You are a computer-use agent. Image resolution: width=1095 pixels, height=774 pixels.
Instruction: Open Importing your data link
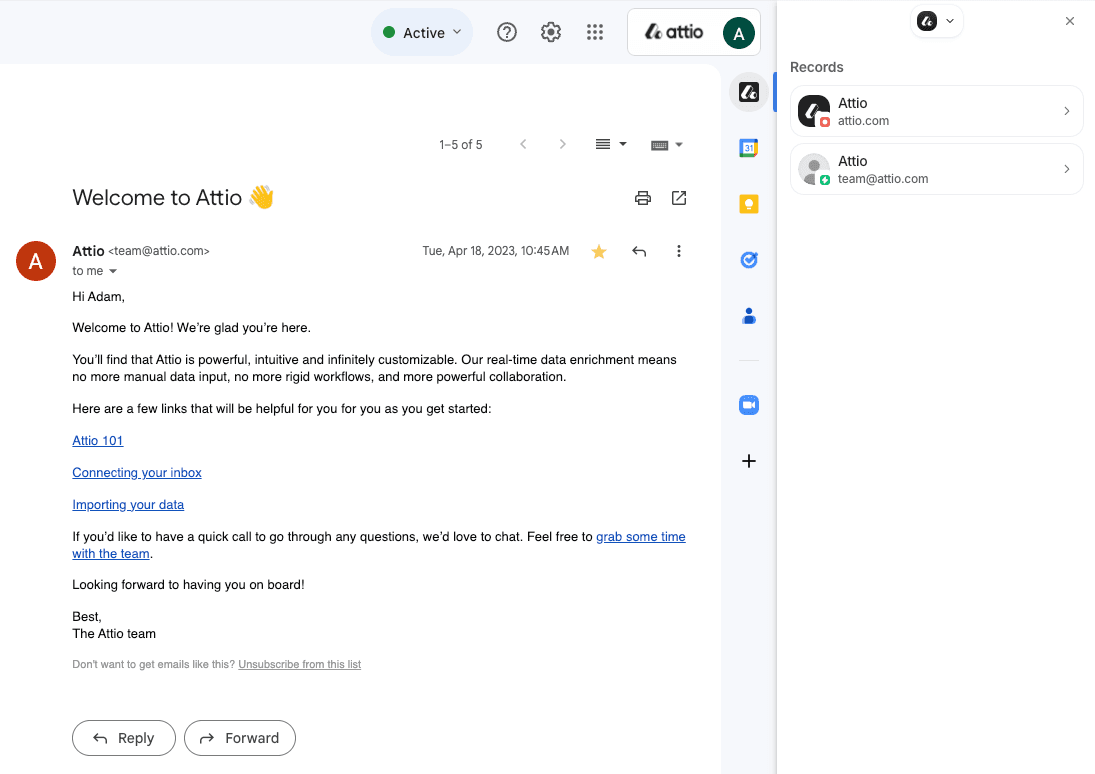point(128,505)
